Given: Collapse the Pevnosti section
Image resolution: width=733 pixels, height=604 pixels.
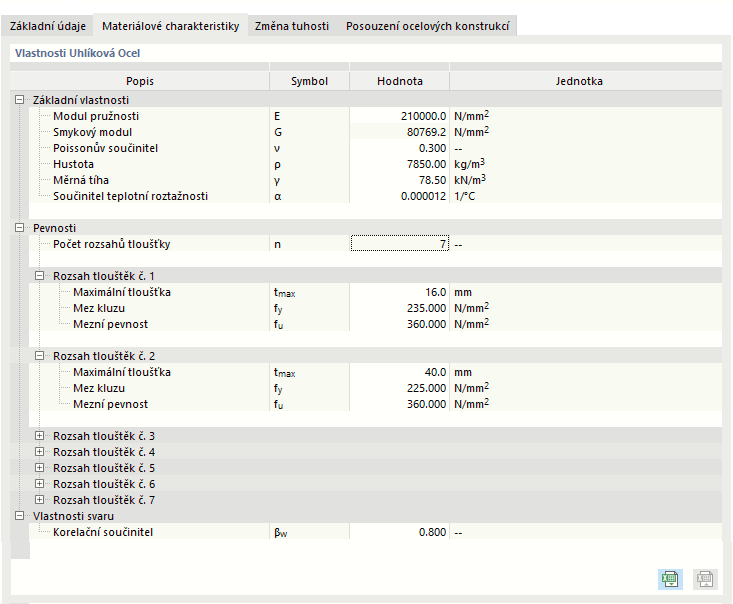Looking at the screenshot, I should pos(20,228).
